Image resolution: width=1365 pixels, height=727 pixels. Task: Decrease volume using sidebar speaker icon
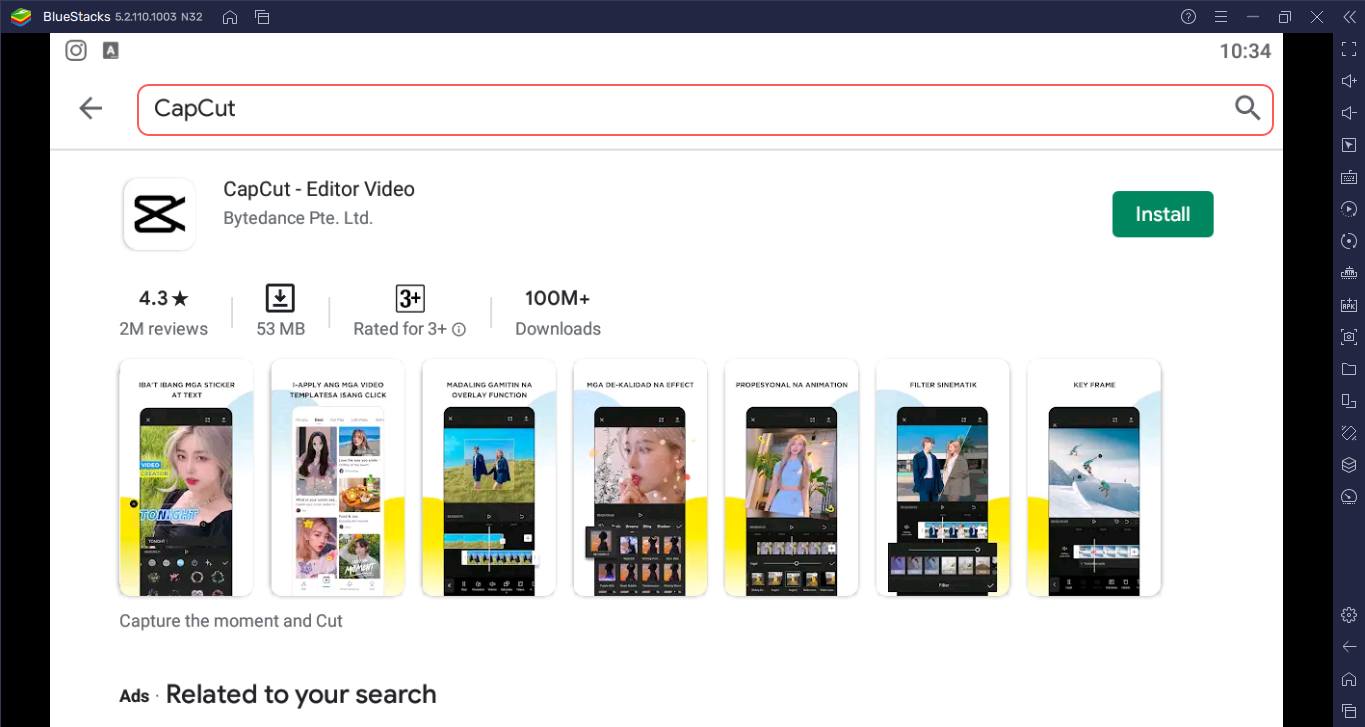click(x=1349, y=113)
